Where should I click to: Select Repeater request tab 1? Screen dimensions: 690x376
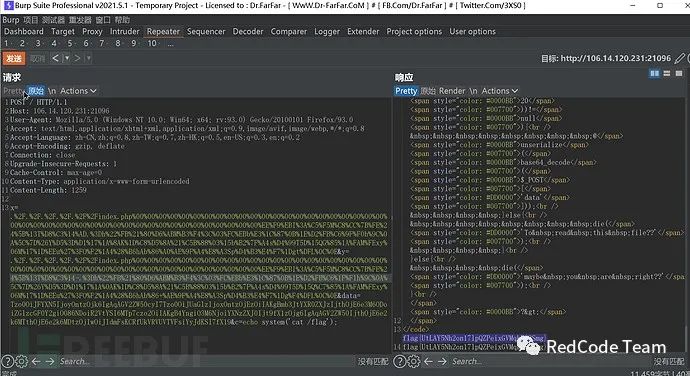(6, 43)
